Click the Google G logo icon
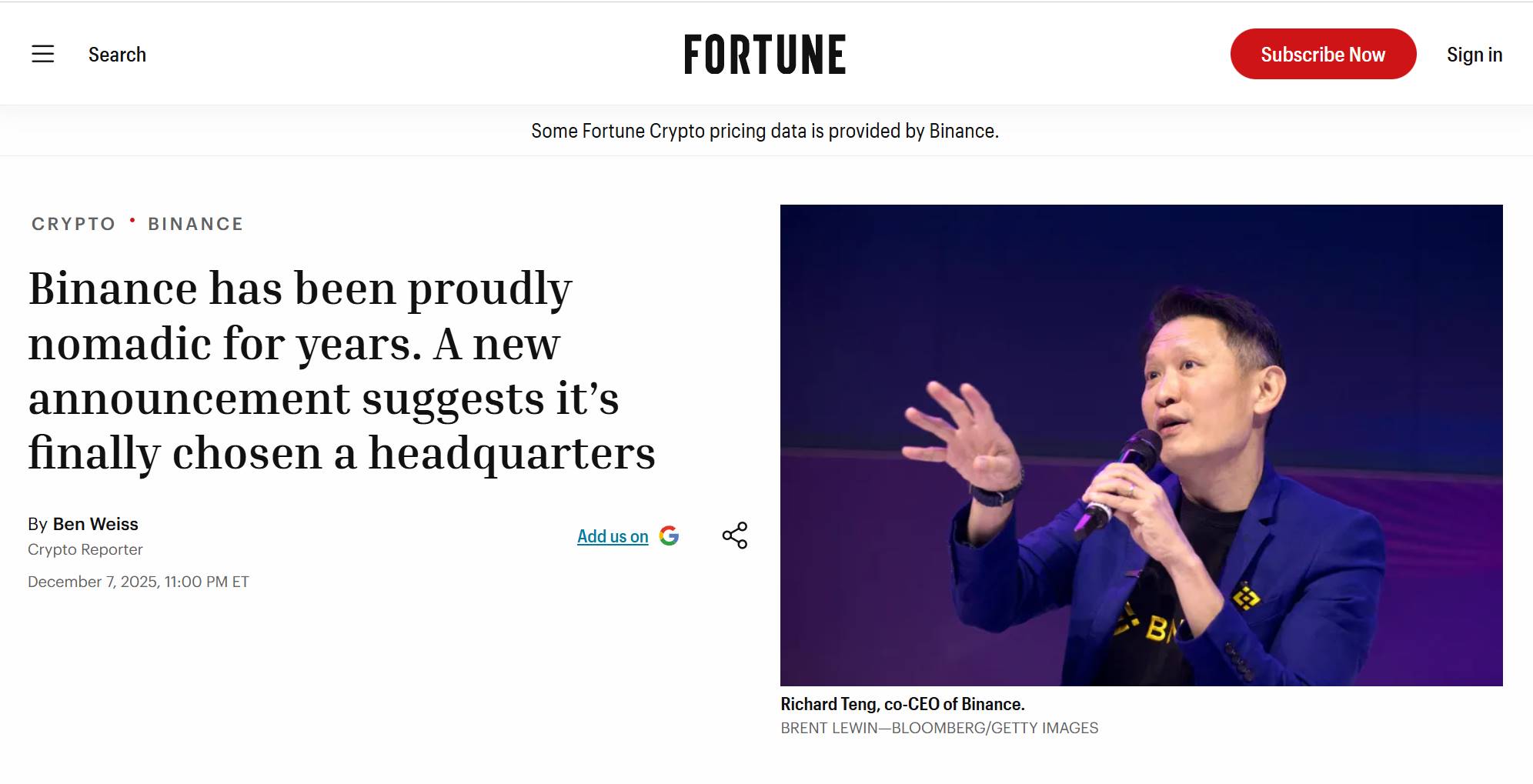 coord(669,535)
